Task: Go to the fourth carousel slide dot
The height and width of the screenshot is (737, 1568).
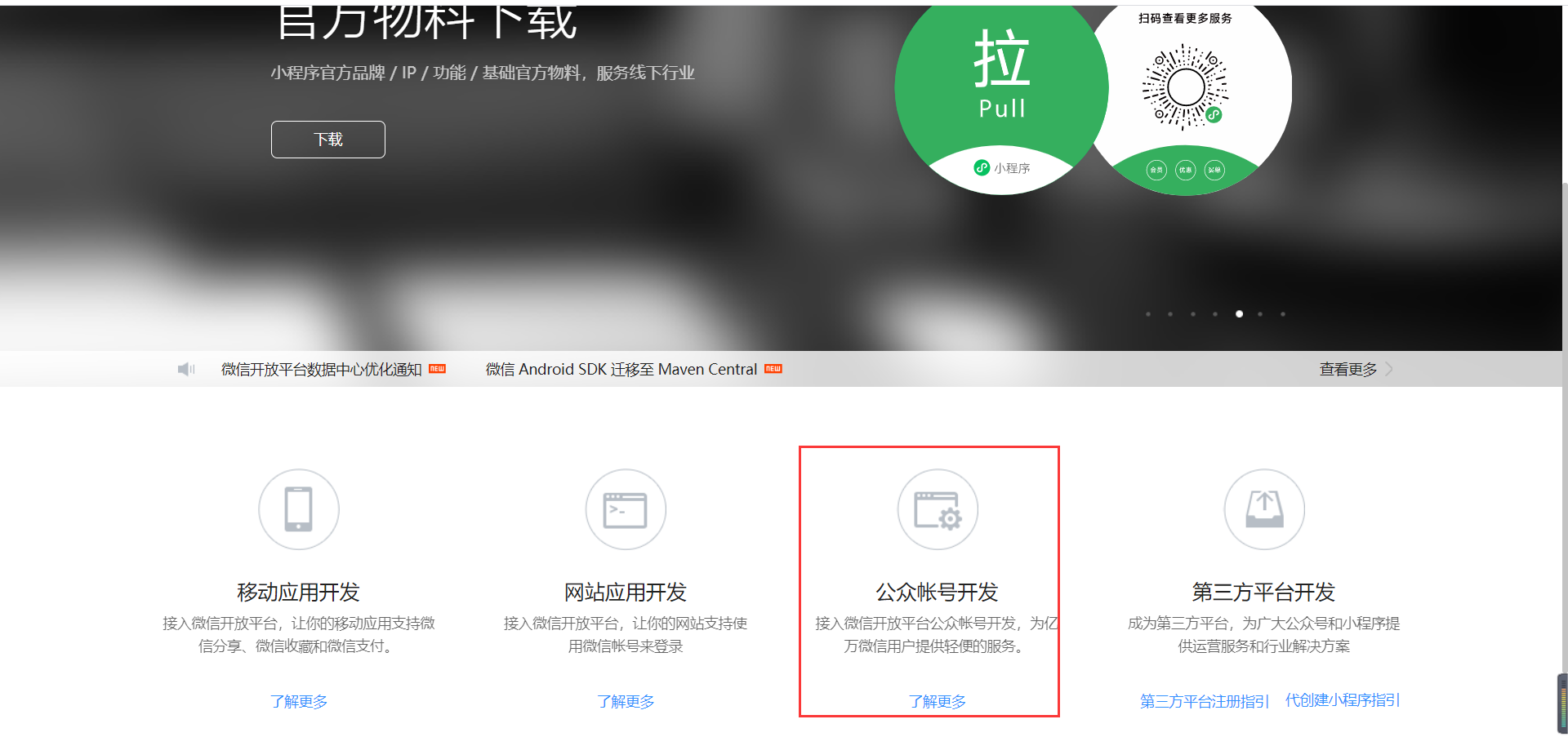Action: point(1215,314)
